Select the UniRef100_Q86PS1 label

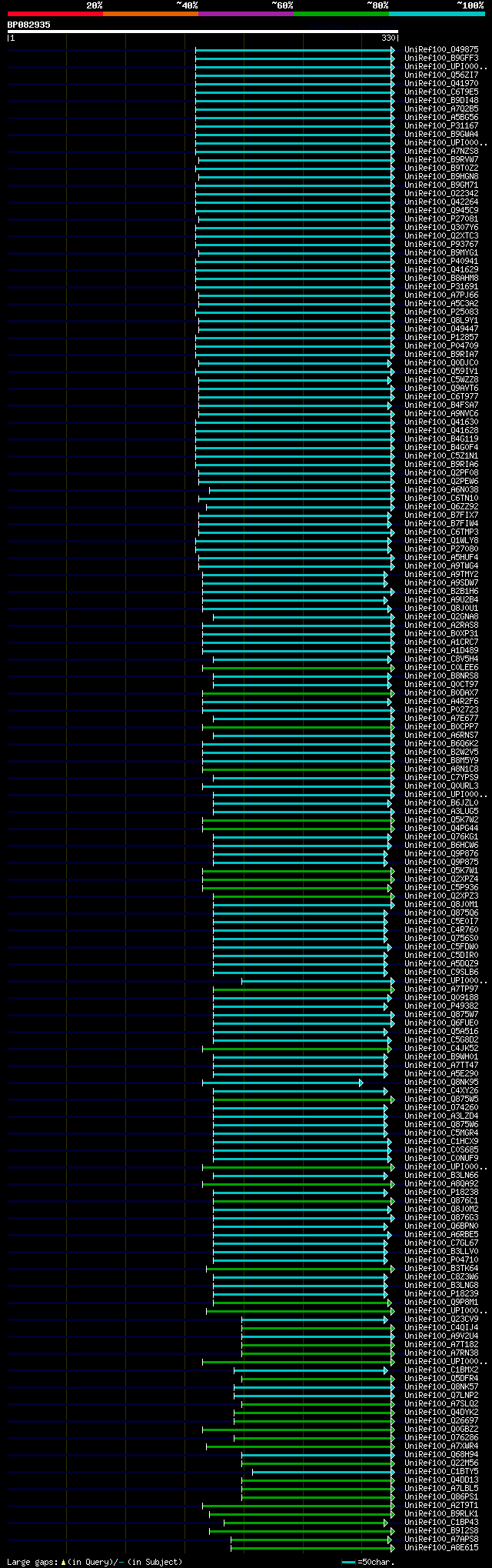click(441, 1496)
